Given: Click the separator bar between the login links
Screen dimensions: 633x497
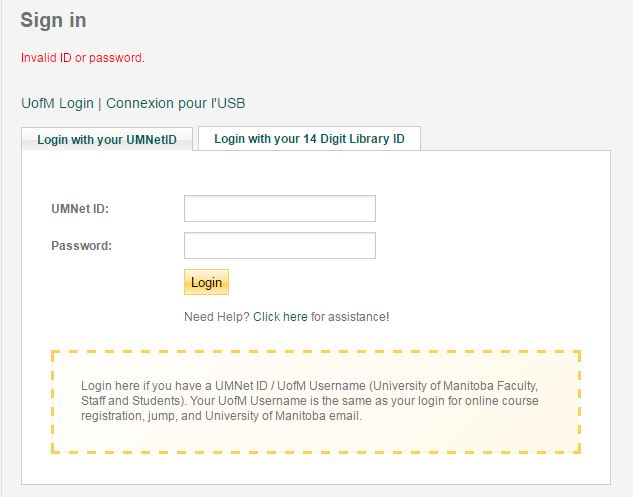Looking at the screenshot, I should (x=100, y=103).
